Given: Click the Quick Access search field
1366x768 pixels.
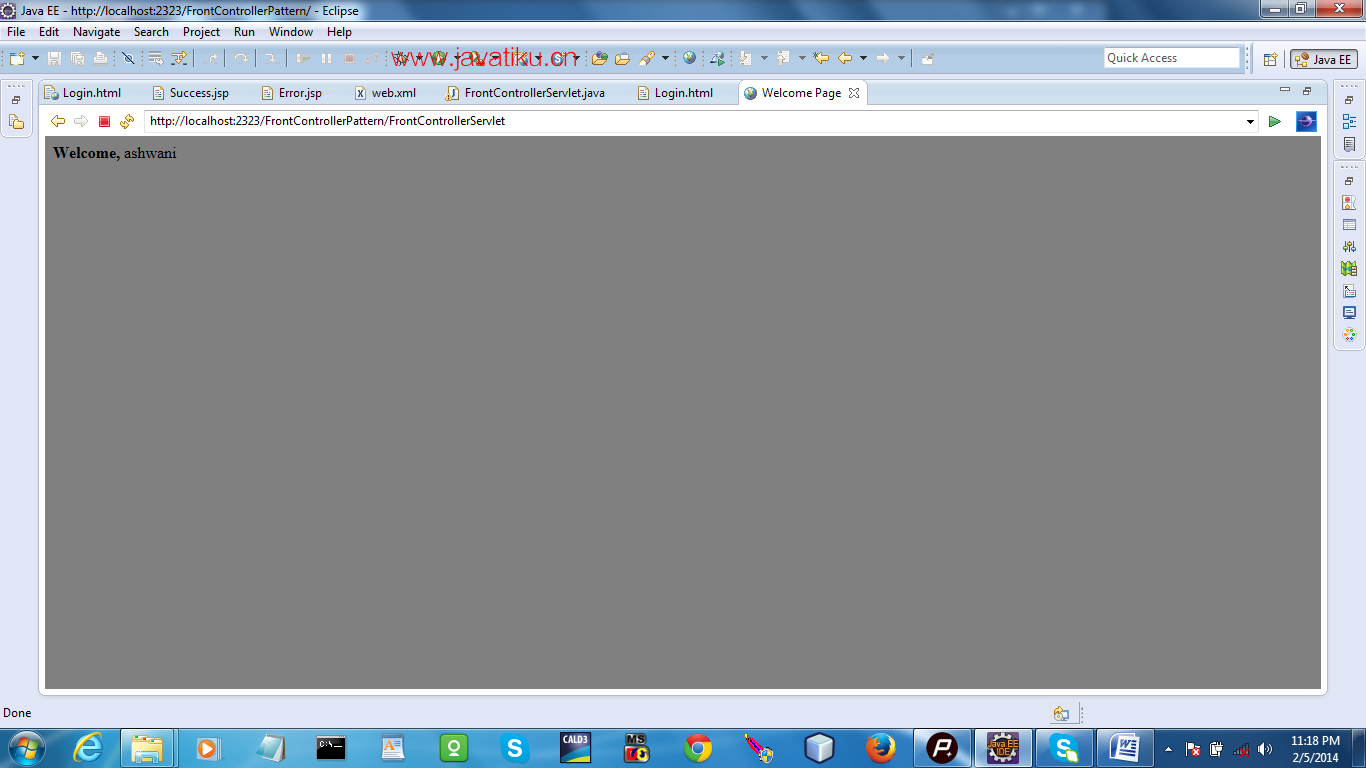Looking at the screenshot, I should (x=1171, y=58).
